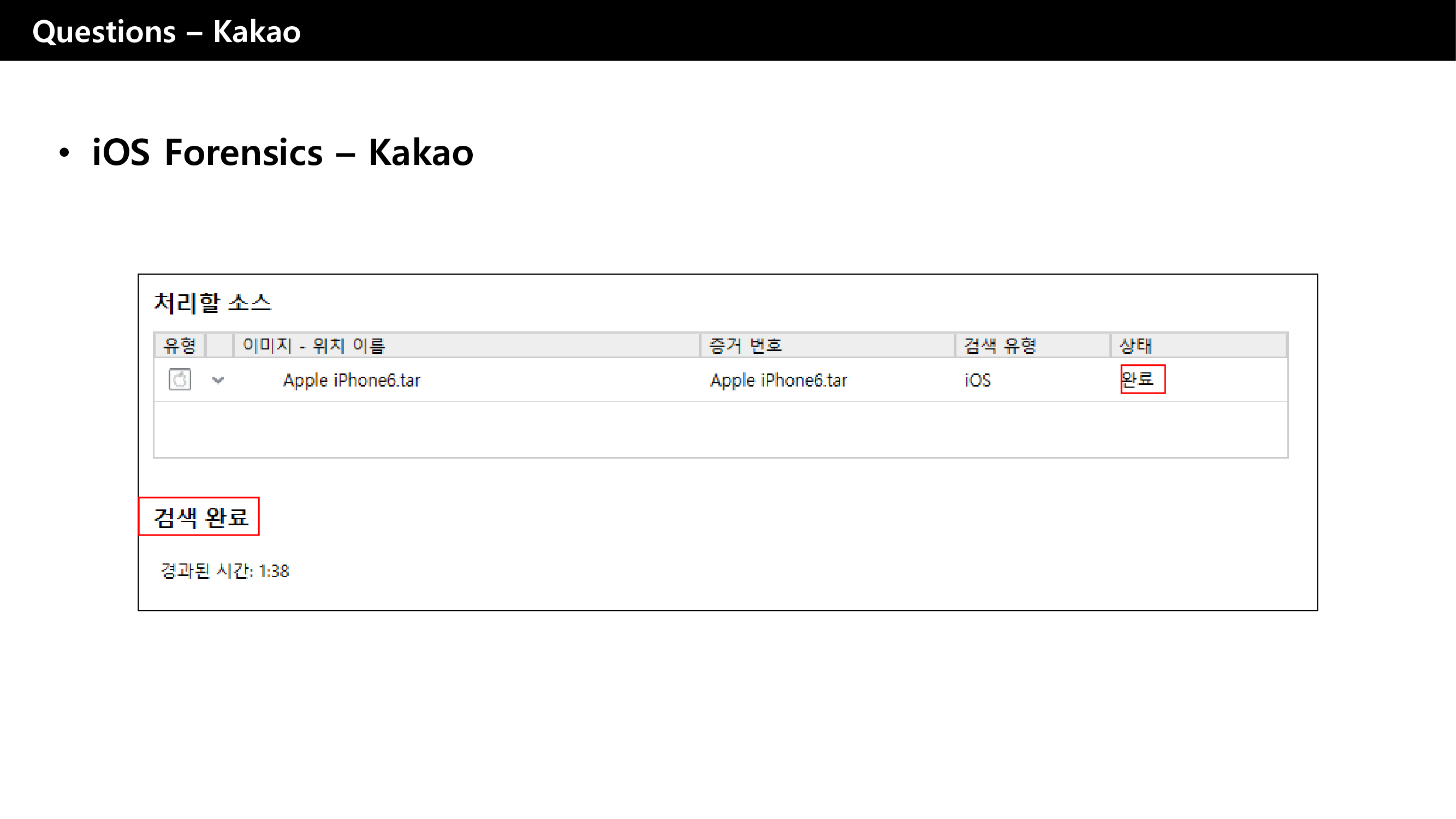Screen dimensions: 1456x819
Task: Click the 상태 column header
Action: point(1136,346)
